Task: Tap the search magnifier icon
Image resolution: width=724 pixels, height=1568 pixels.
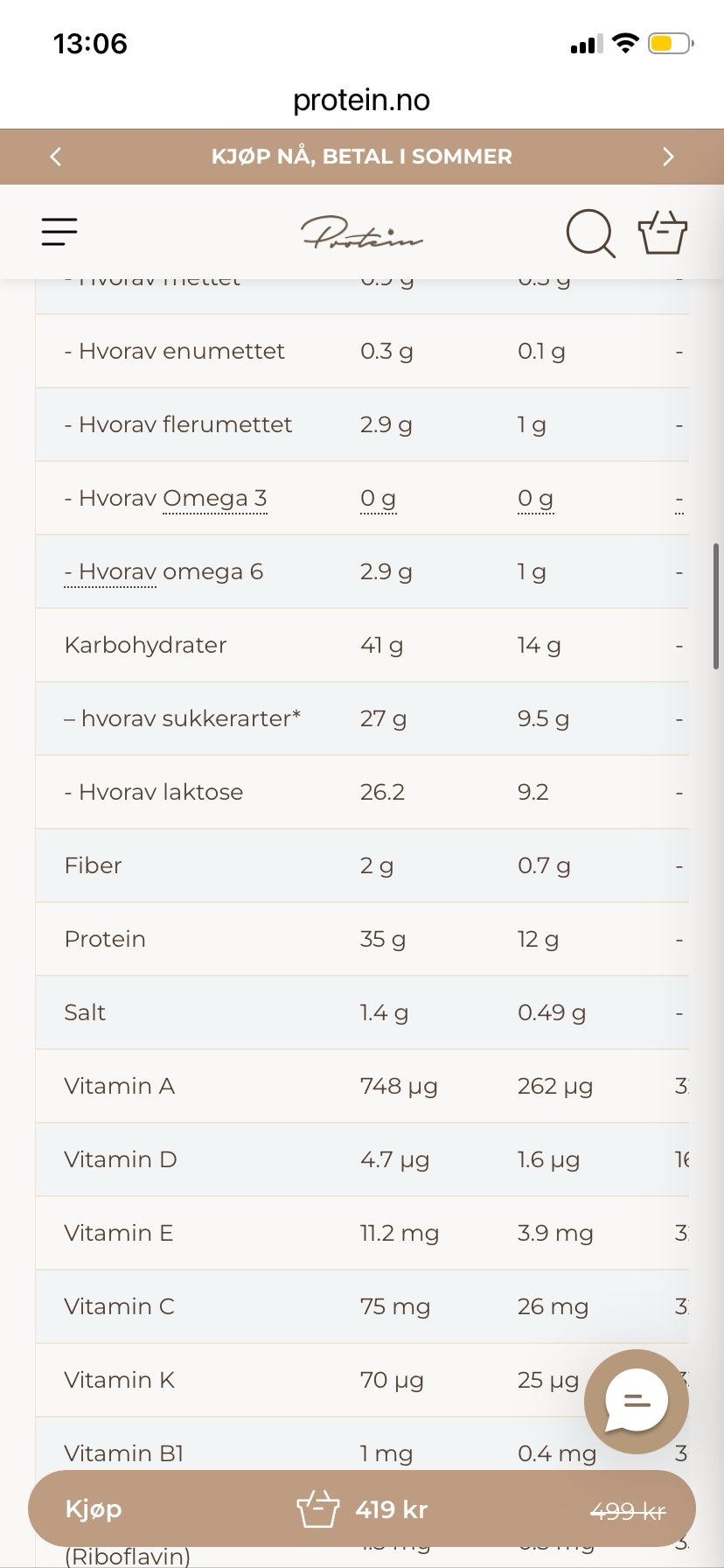Action: 591,233
